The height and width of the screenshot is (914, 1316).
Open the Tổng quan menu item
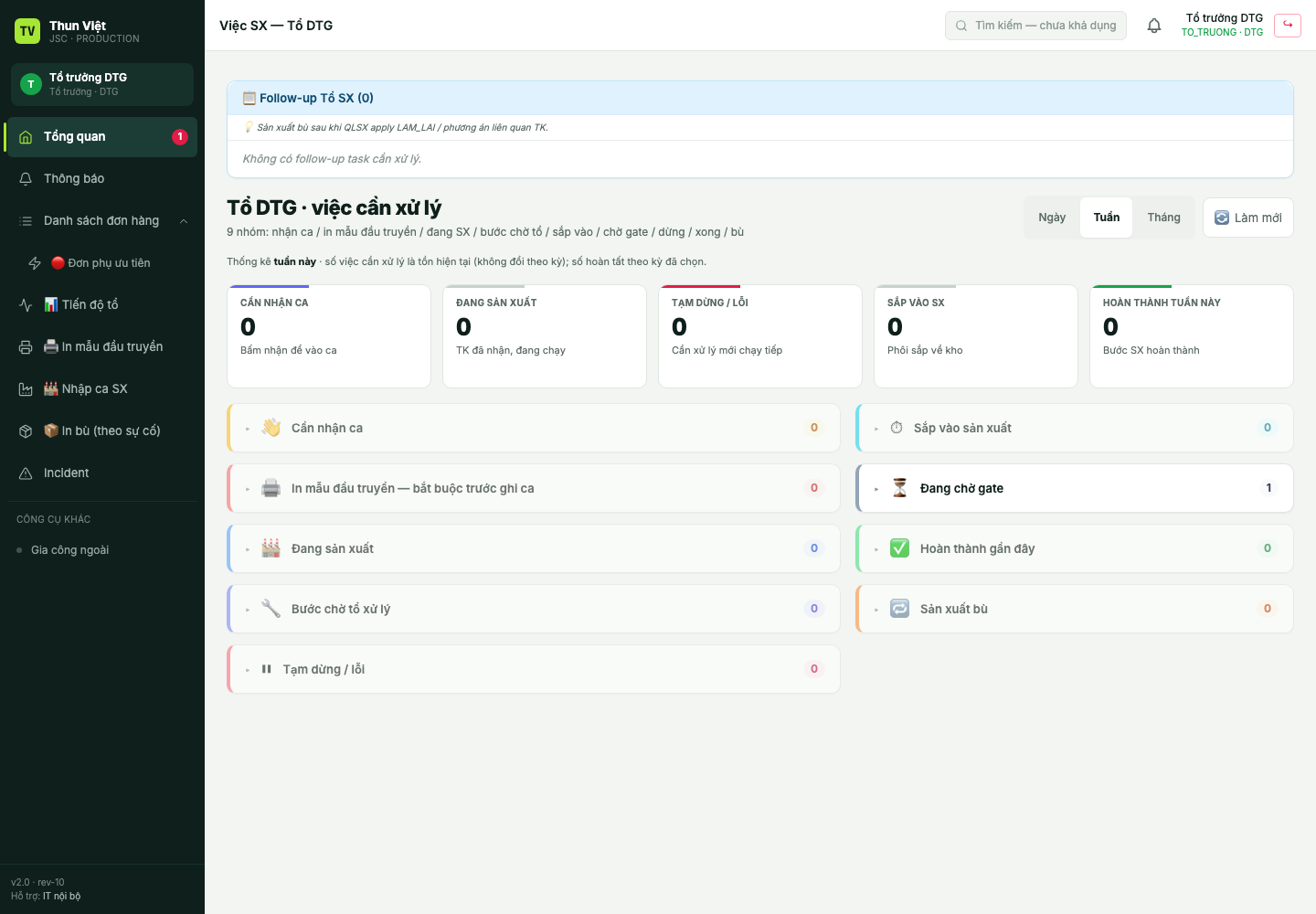click(x=102, y=137)
